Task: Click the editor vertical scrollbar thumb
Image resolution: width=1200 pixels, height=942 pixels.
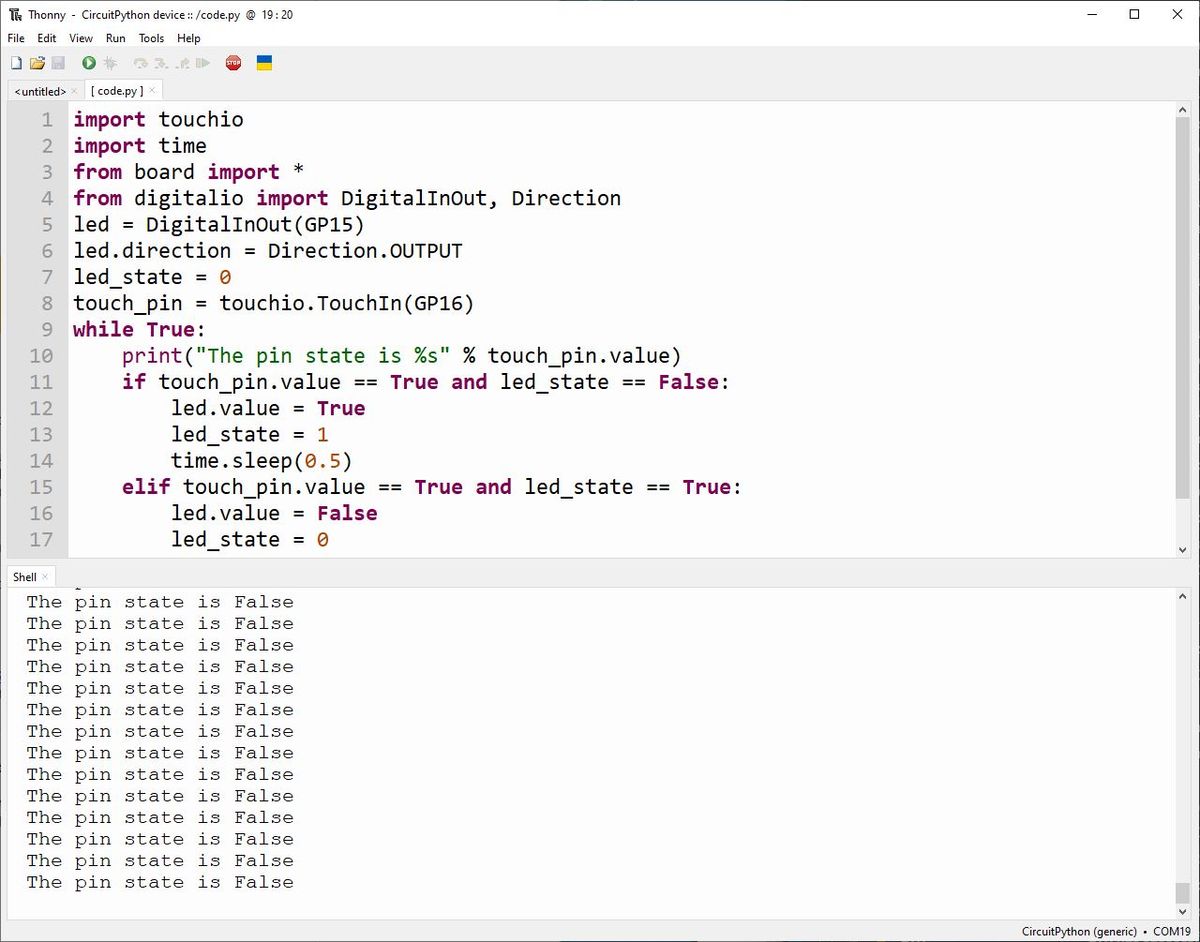Action: point(1183,306)
